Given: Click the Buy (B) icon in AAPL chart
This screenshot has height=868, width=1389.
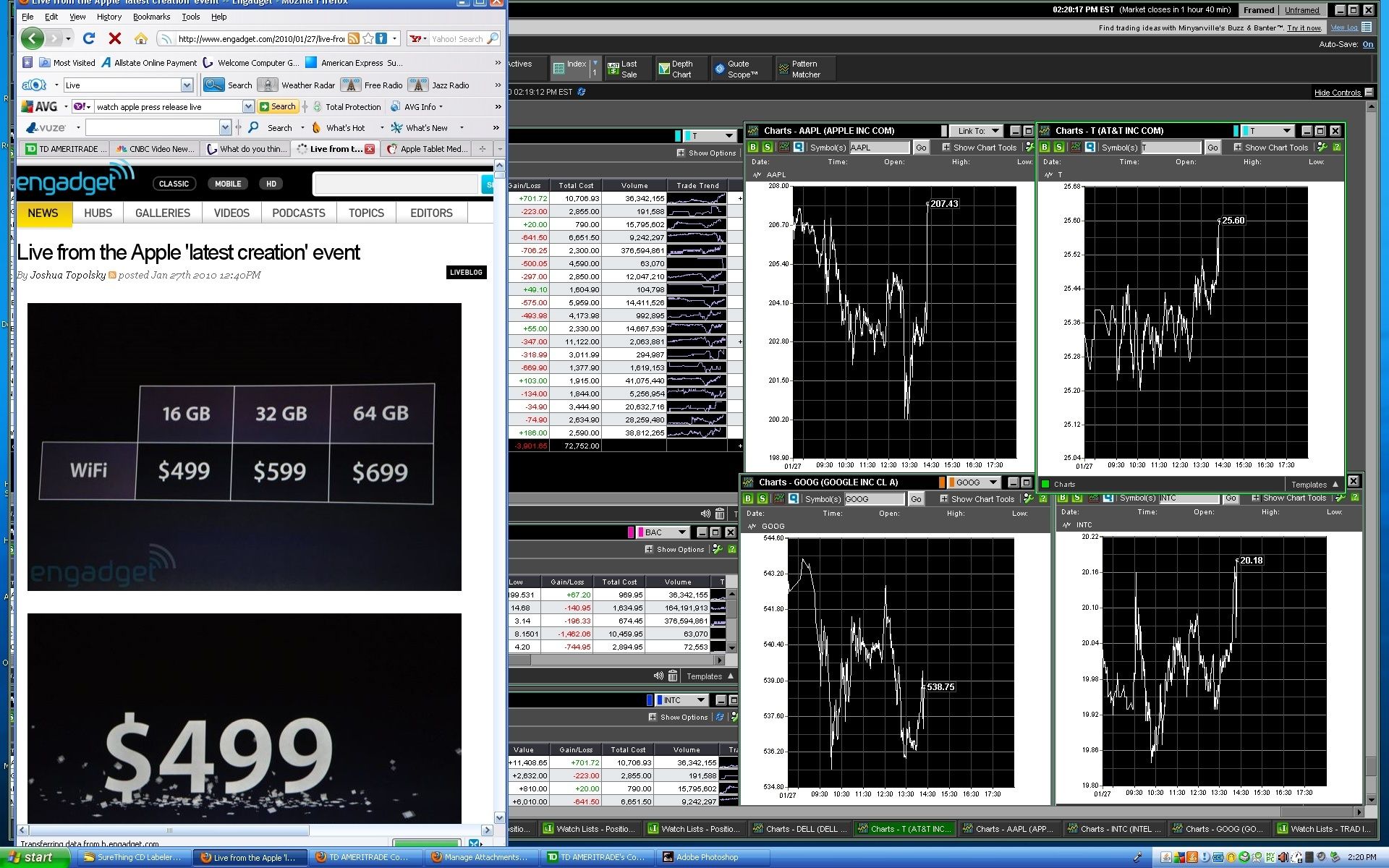Looking at the screenshot, I should 753,148.
